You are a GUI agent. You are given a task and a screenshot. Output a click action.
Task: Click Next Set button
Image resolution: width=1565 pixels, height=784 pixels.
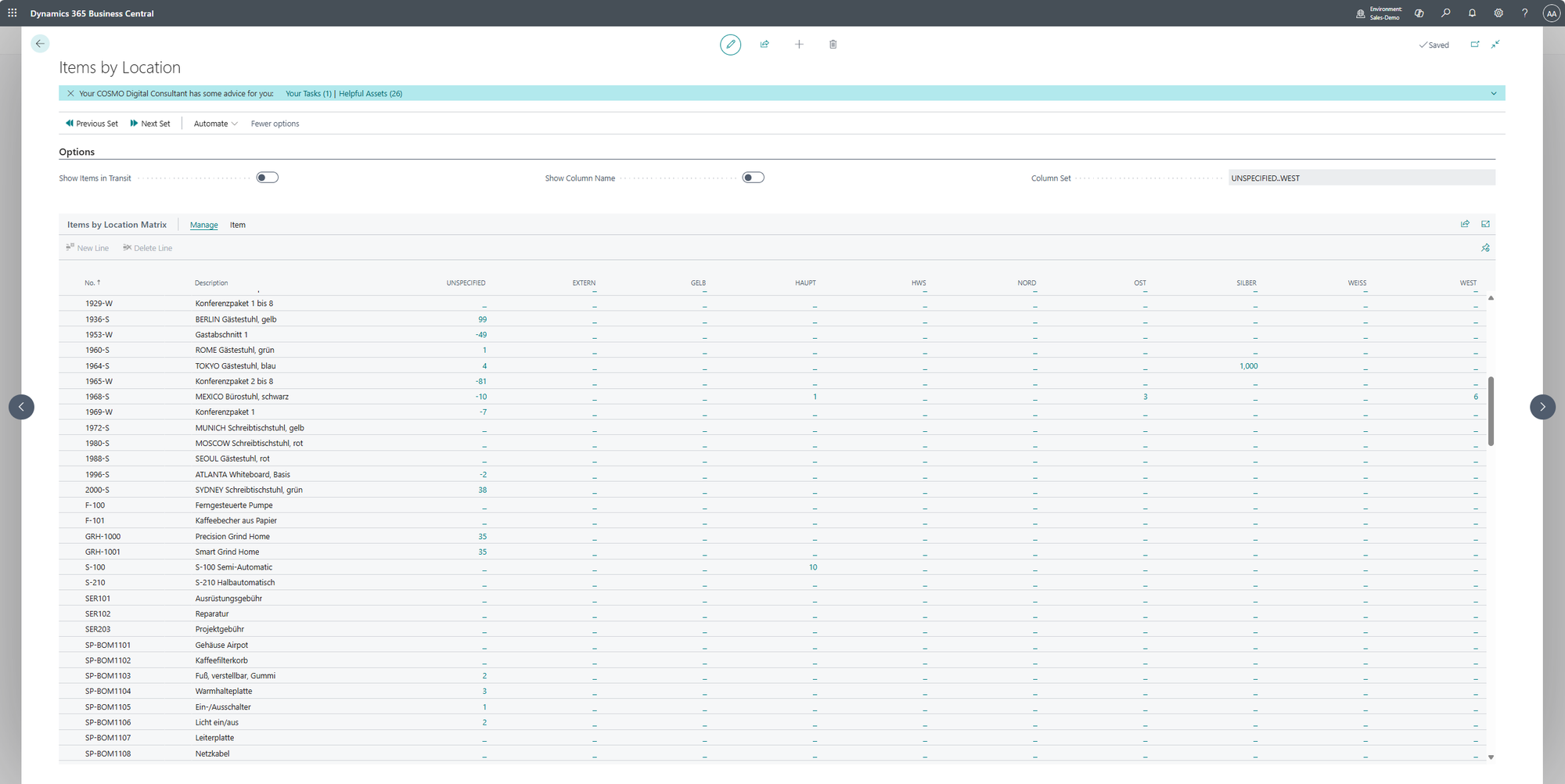[150, 124]
